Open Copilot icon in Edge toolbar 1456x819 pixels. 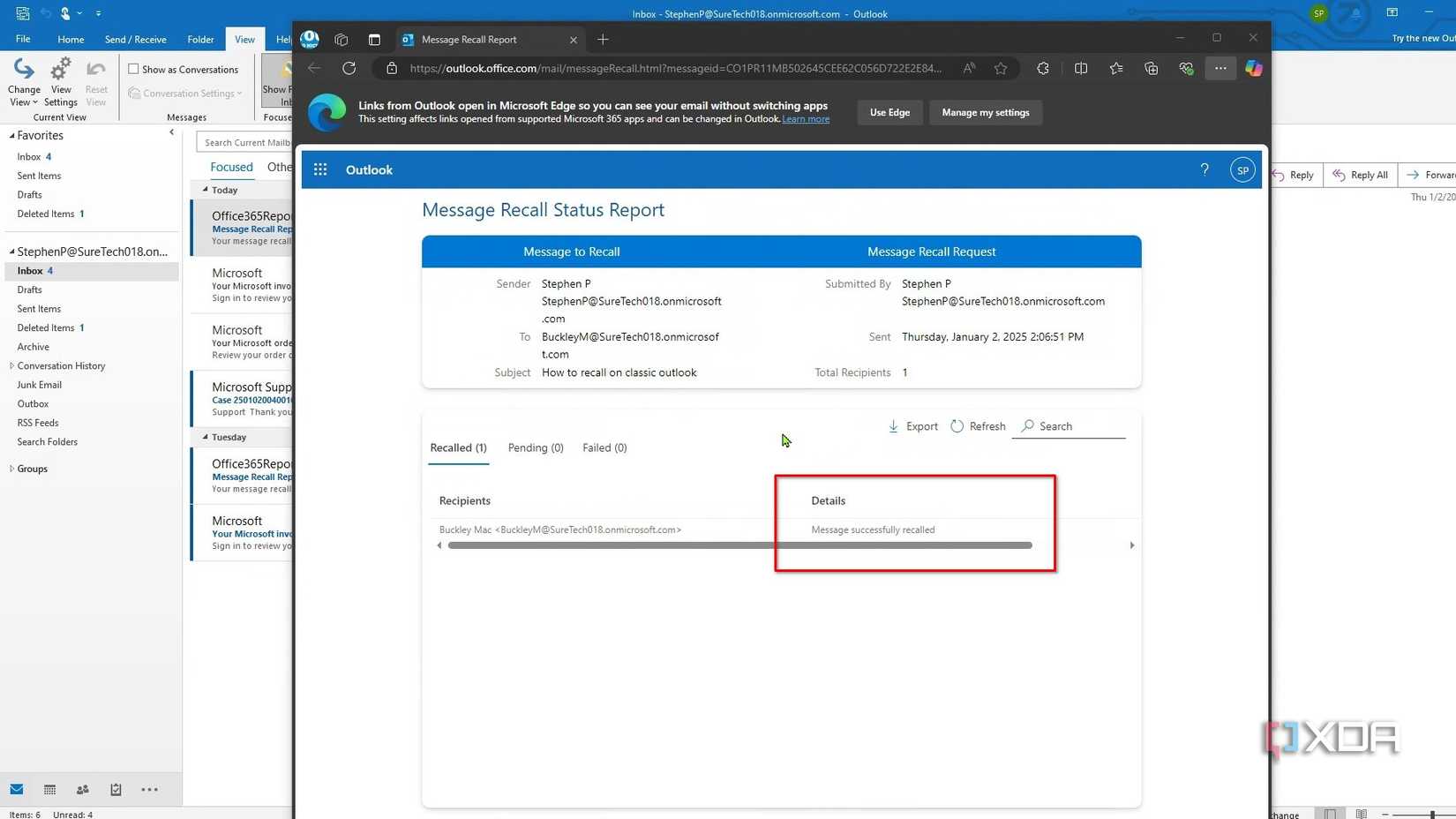[x=1254, y=68]
